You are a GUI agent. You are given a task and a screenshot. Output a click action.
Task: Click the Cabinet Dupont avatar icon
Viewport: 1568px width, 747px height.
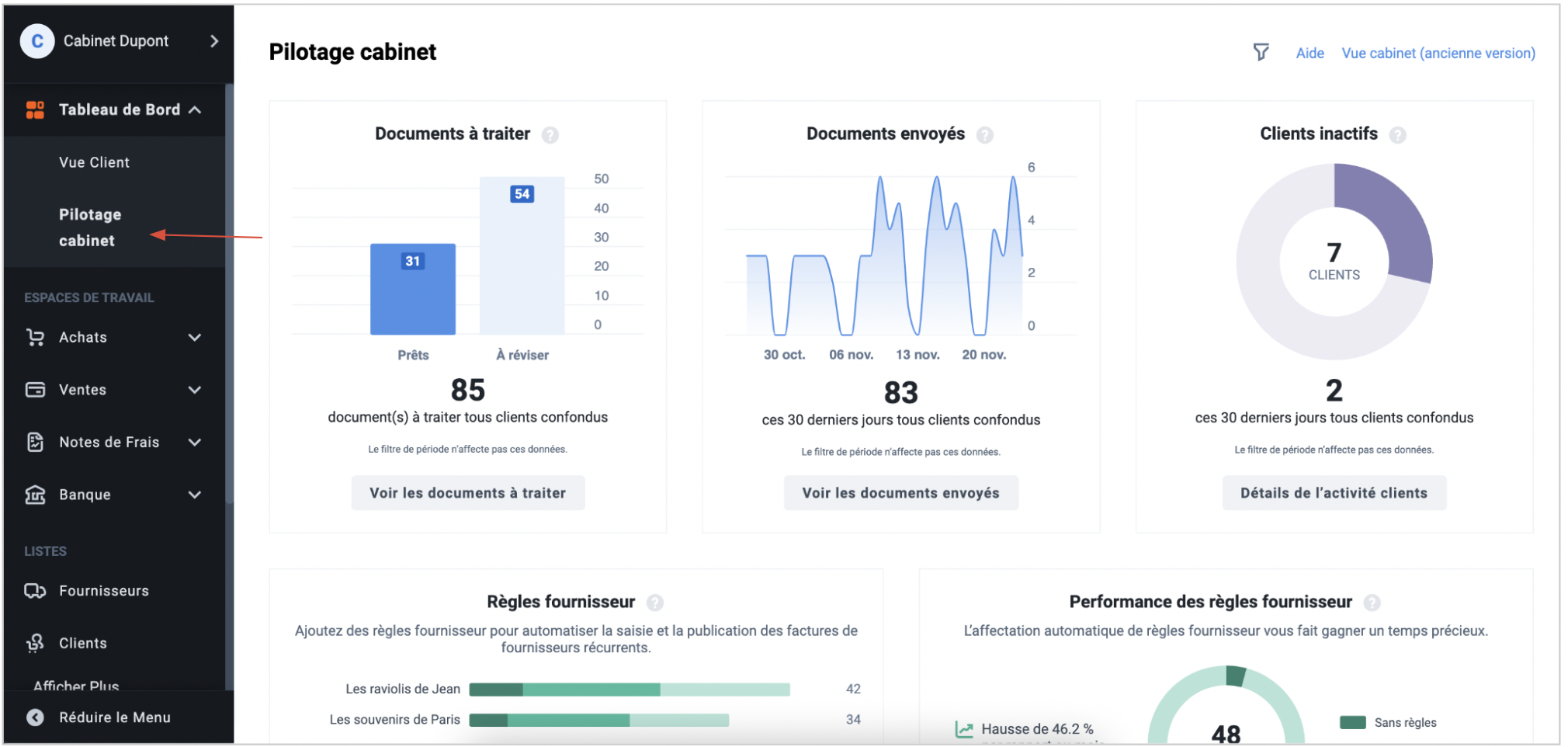click(37, 41)
